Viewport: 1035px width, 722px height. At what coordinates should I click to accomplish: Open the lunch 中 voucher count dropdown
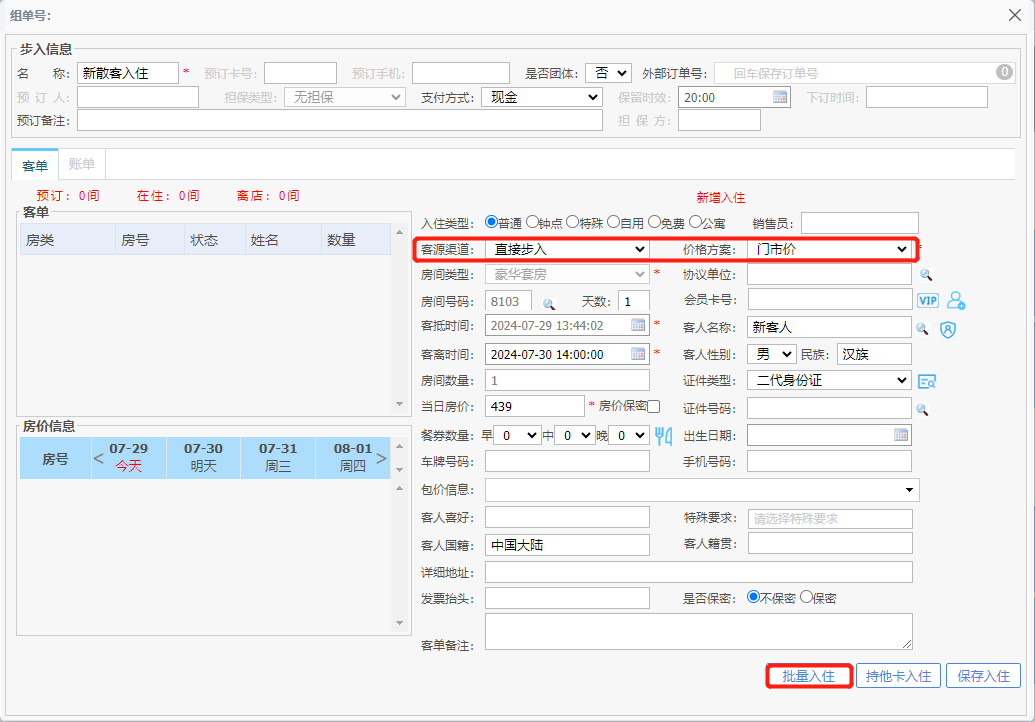click(x=576, y=436)
